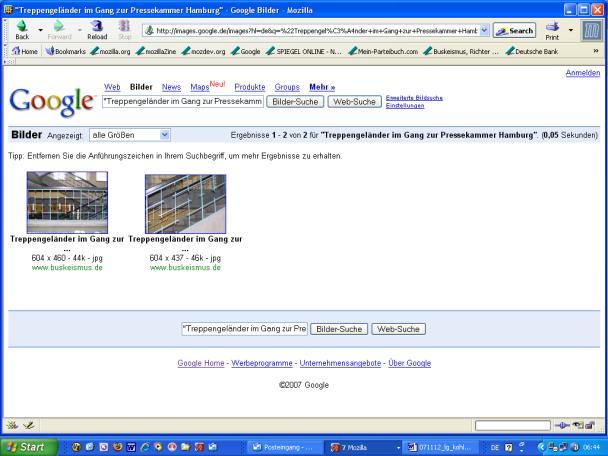Click the online/offline connection icon in the status bar
The height and width of the screenshot is (456, 608).
(x=562, y=426)
